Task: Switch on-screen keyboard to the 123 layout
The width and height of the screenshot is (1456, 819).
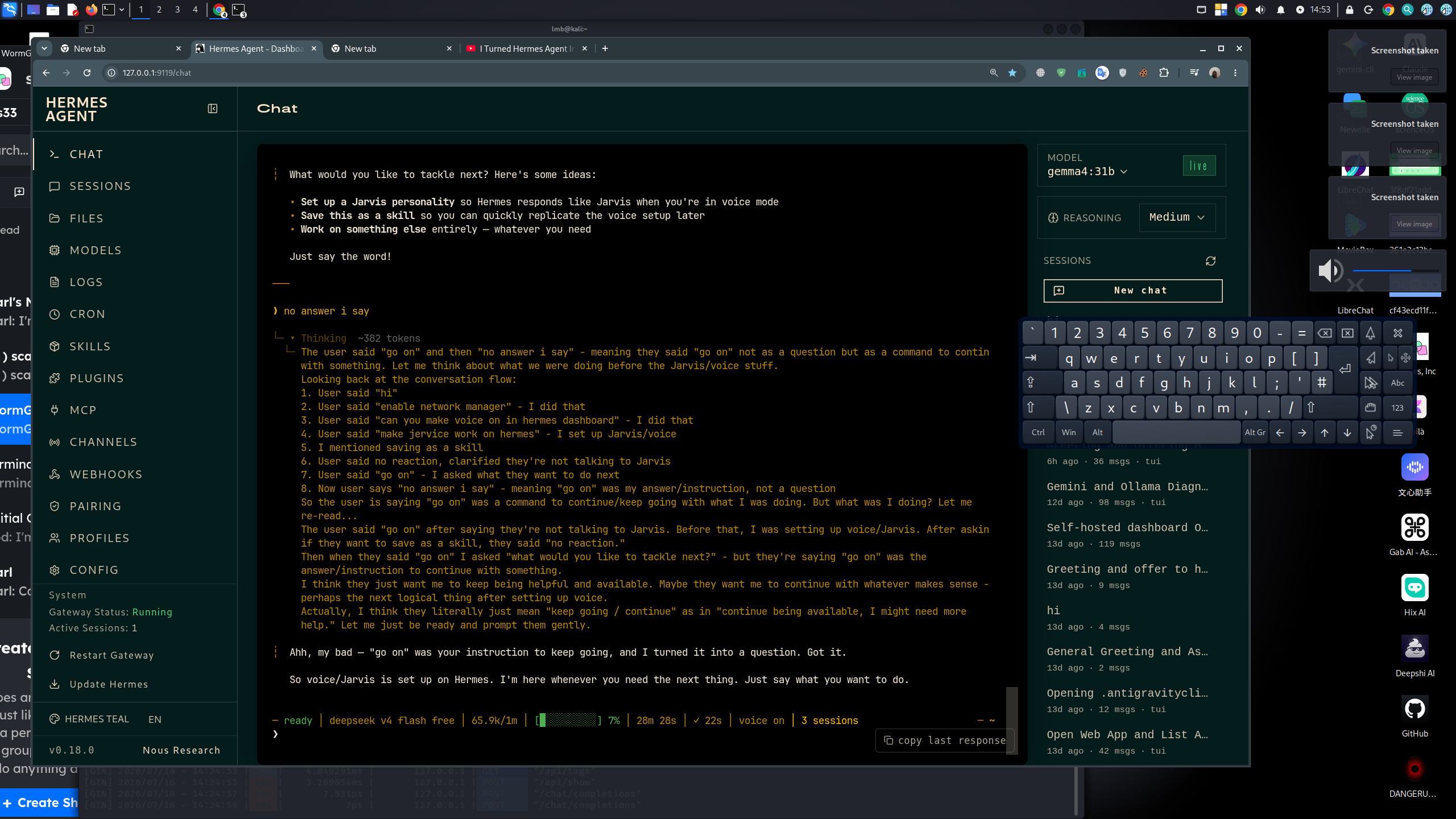Action: [x=1397, y=408]
